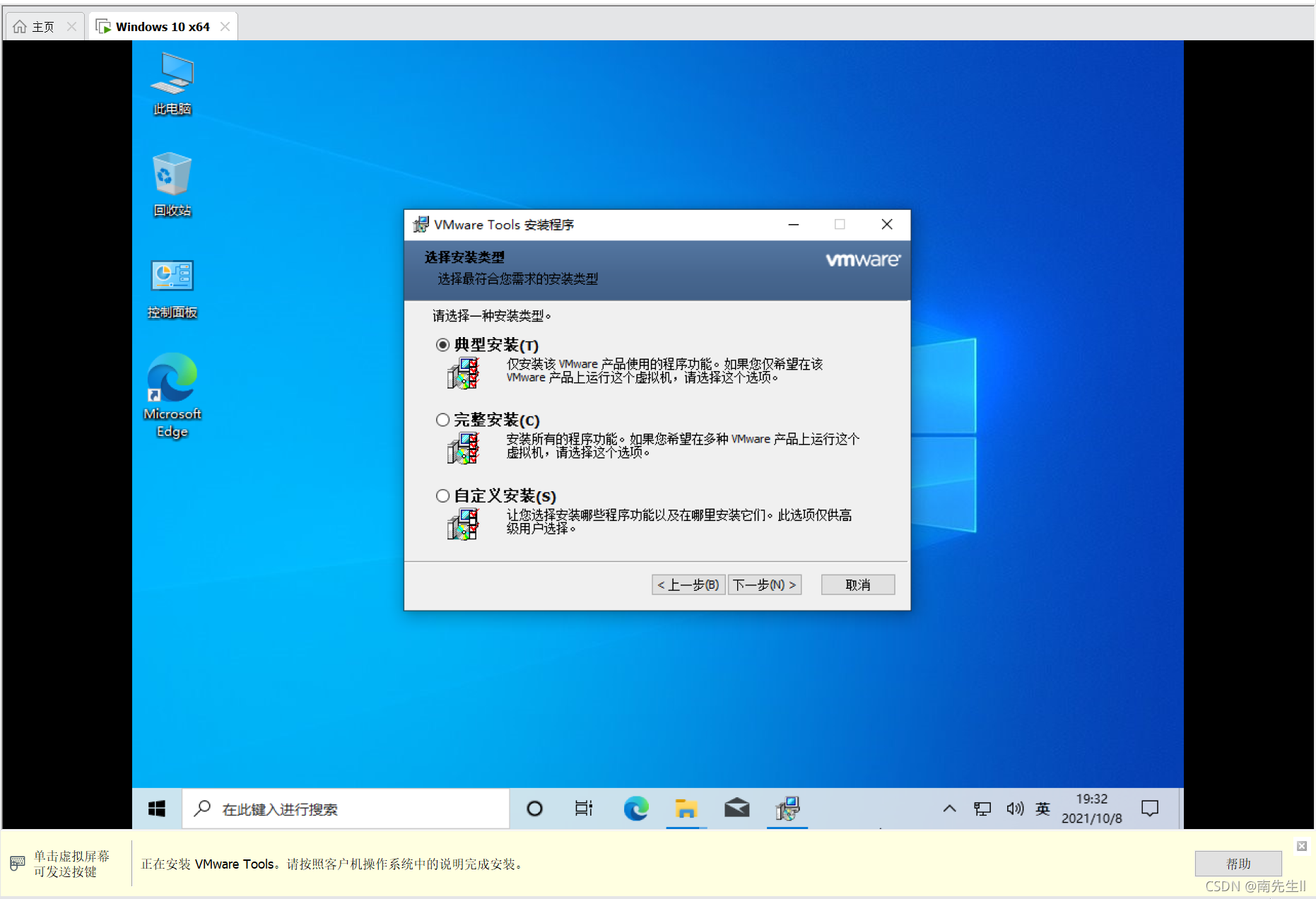The width and height of the screenshot is (1316, 899).
Task: Click the vmware logo in installer header
Action: click(x=863, y=259)
